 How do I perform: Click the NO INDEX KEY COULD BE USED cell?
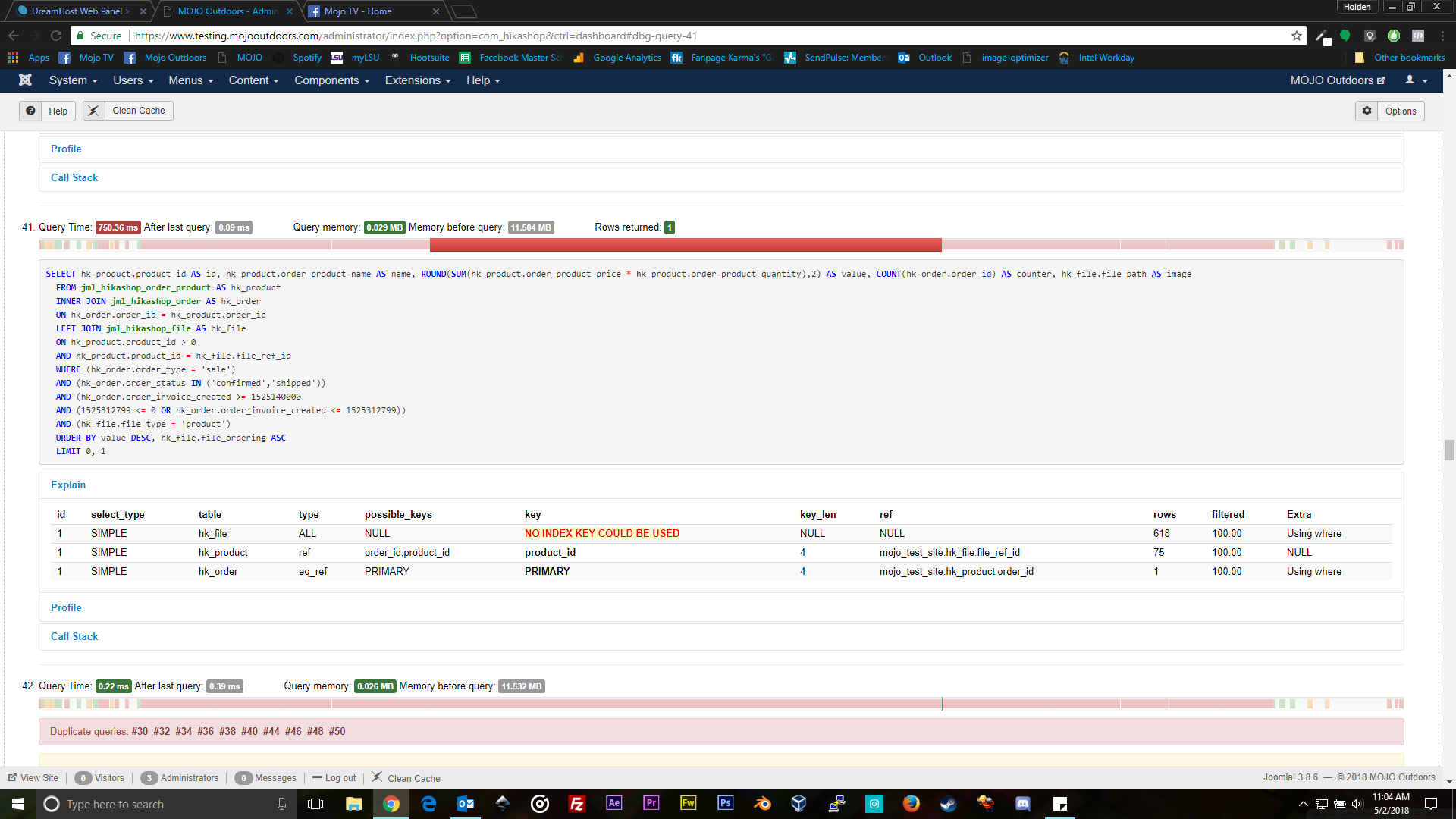[602, 533]
